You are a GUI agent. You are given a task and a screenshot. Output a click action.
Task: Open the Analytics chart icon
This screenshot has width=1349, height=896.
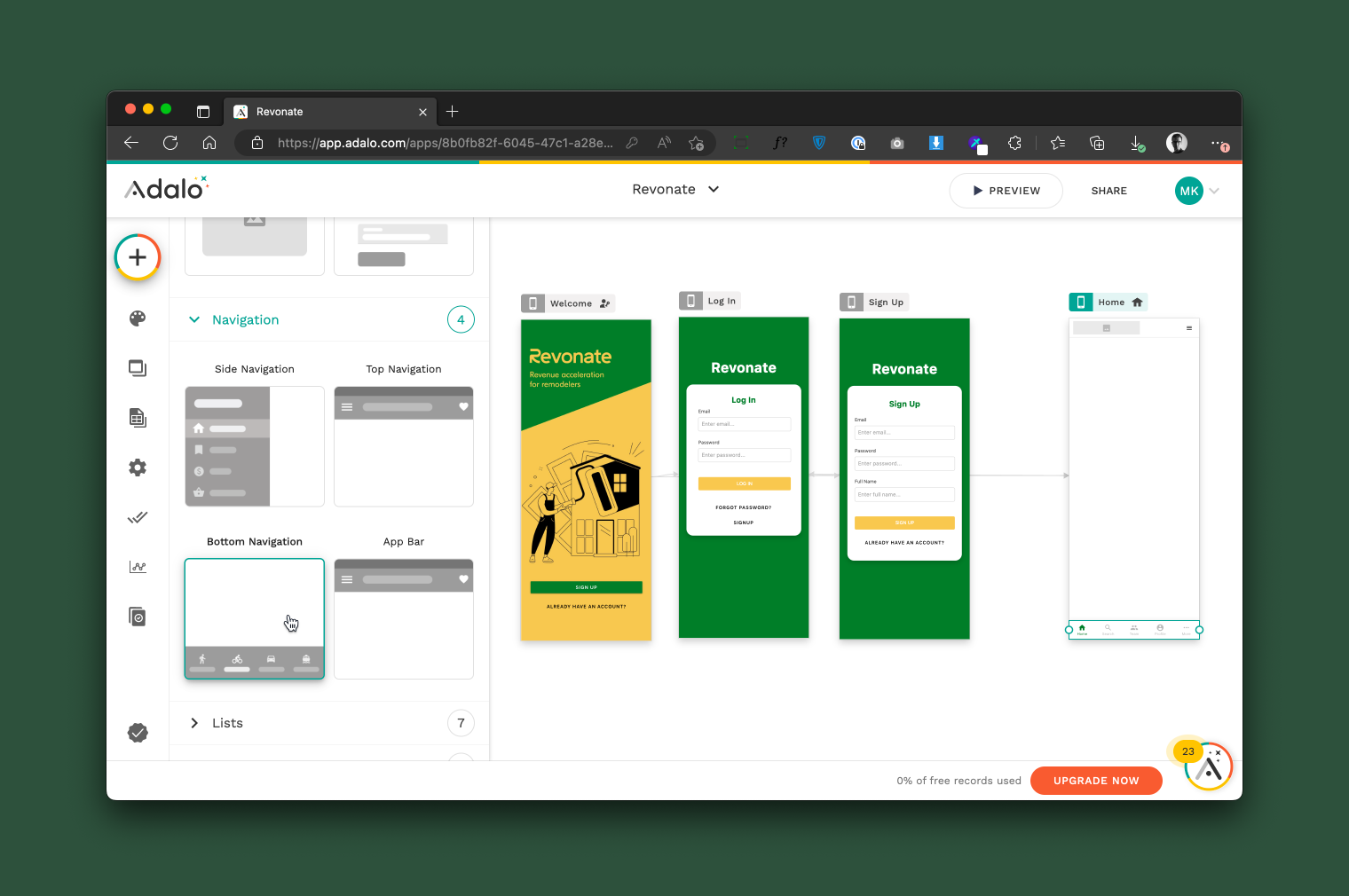pos(138,567)
